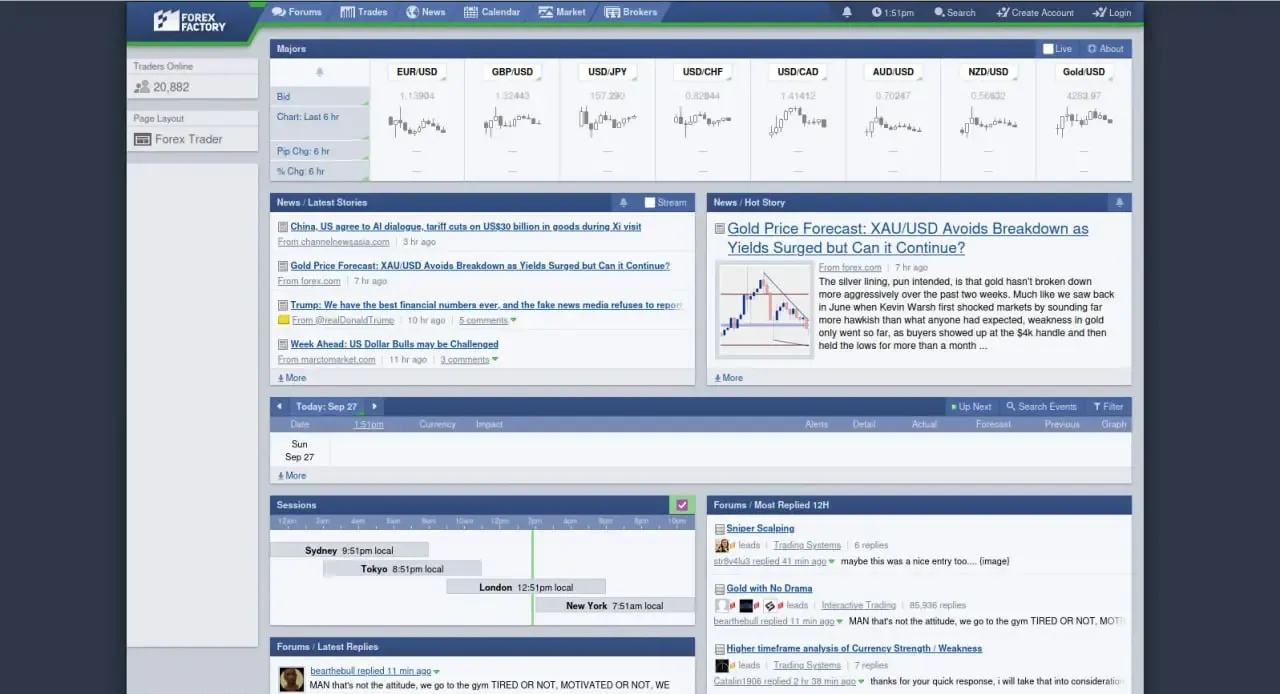Click the Create Account link
Screen dimensions: 1280x694
click(x=1035, y=12)
